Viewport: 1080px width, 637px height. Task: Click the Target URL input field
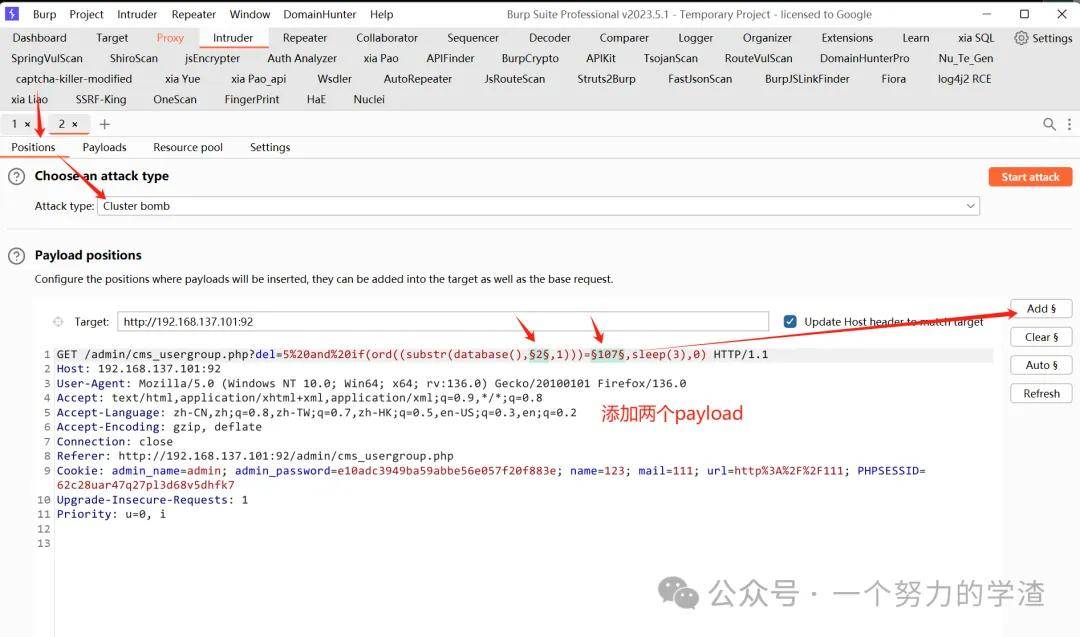pos(443,322)
